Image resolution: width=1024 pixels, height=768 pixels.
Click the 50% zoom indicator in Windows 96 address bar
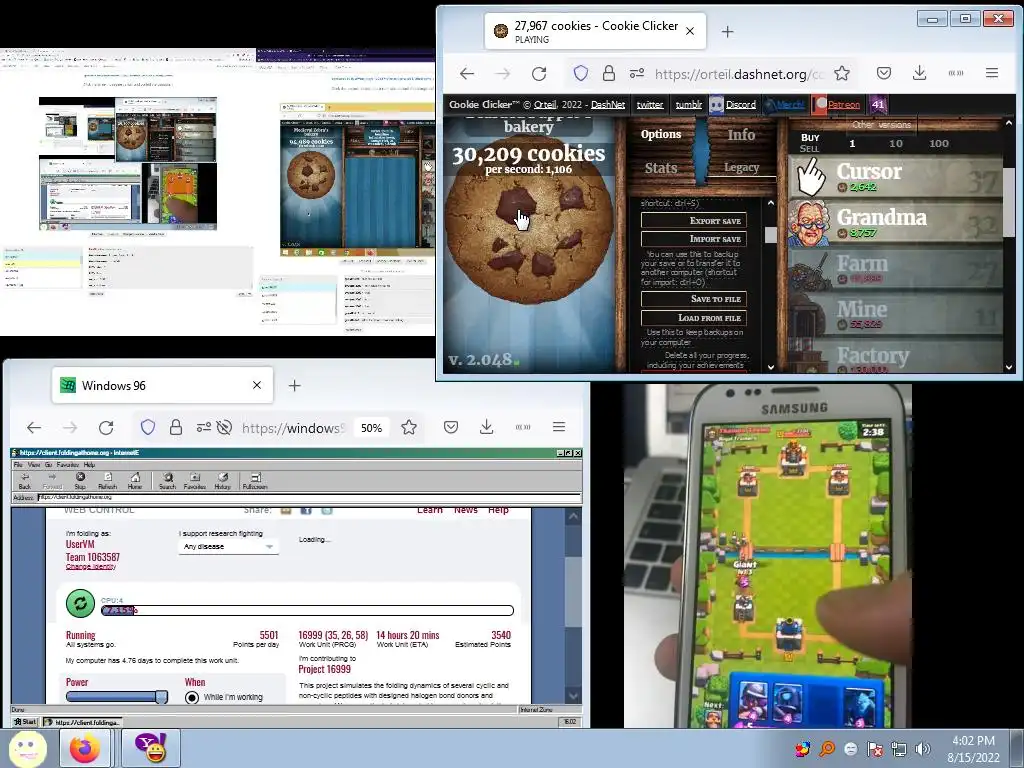tap(372, 428)
